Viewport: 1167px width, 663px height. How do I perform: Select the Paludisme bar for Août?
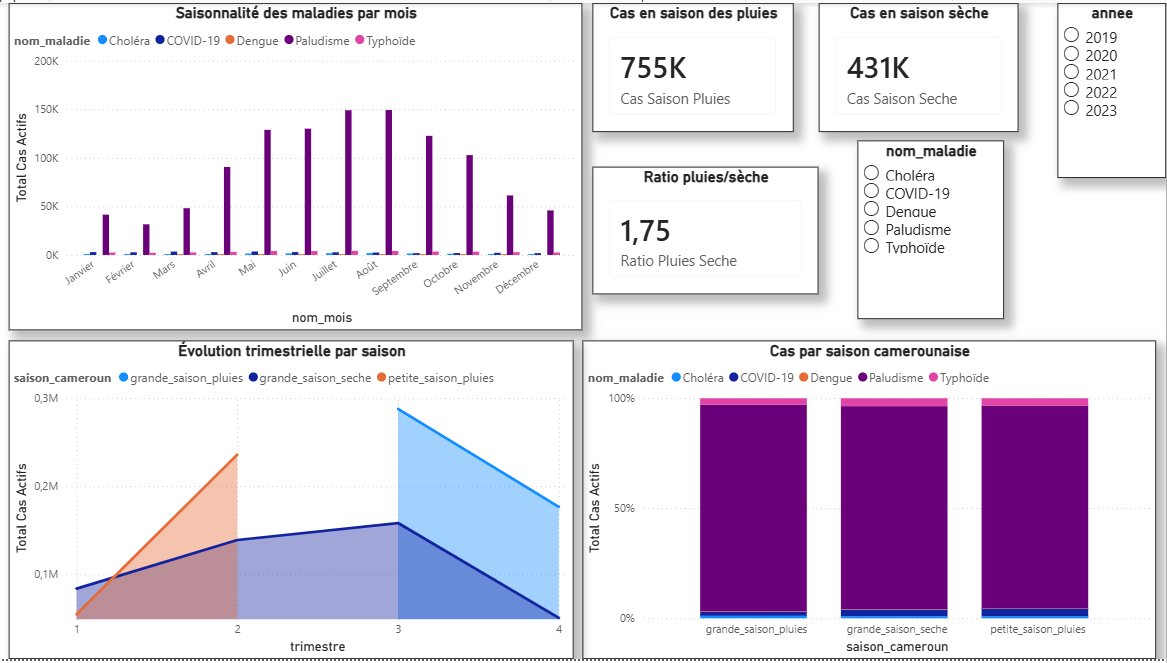[x=389, y=182]
